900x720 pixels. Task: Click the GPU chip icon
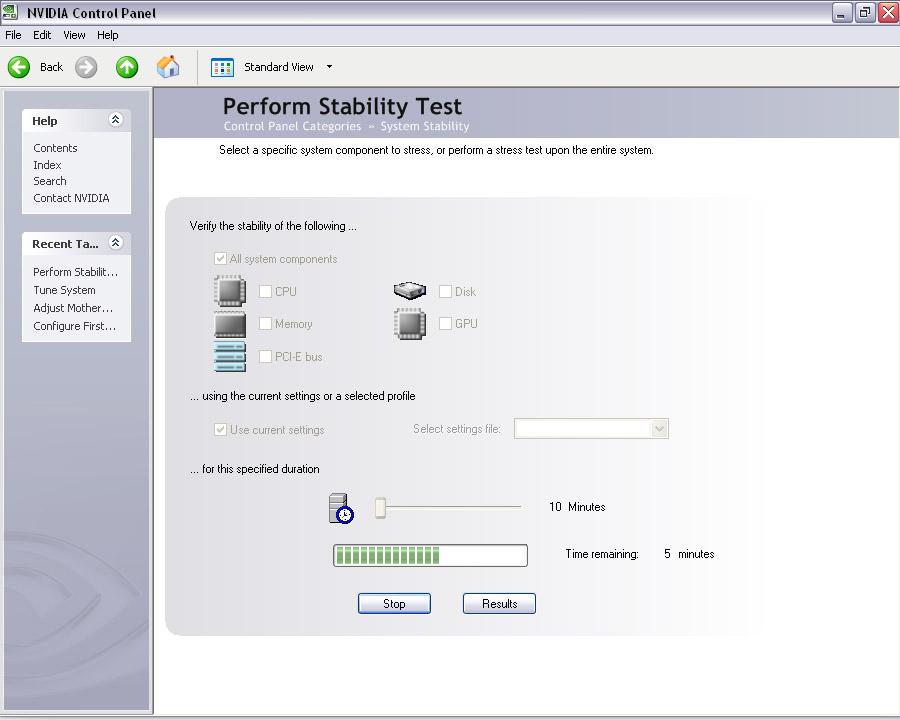(x=410, y=324)
